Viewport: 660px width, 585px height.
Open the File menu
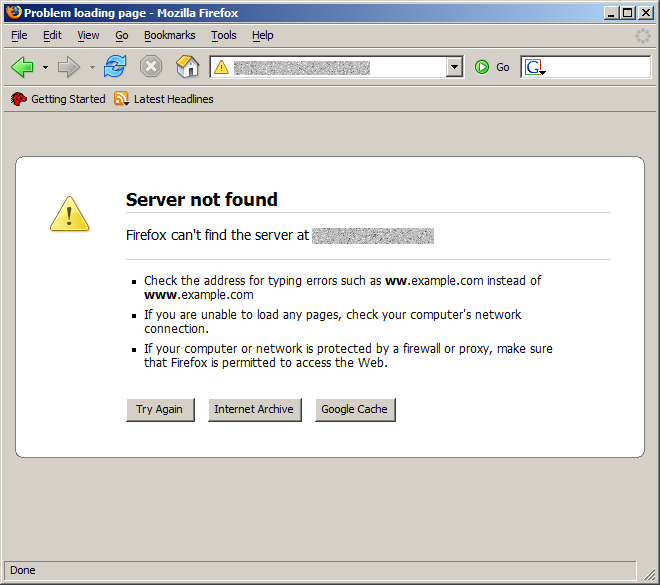point(19,35)
